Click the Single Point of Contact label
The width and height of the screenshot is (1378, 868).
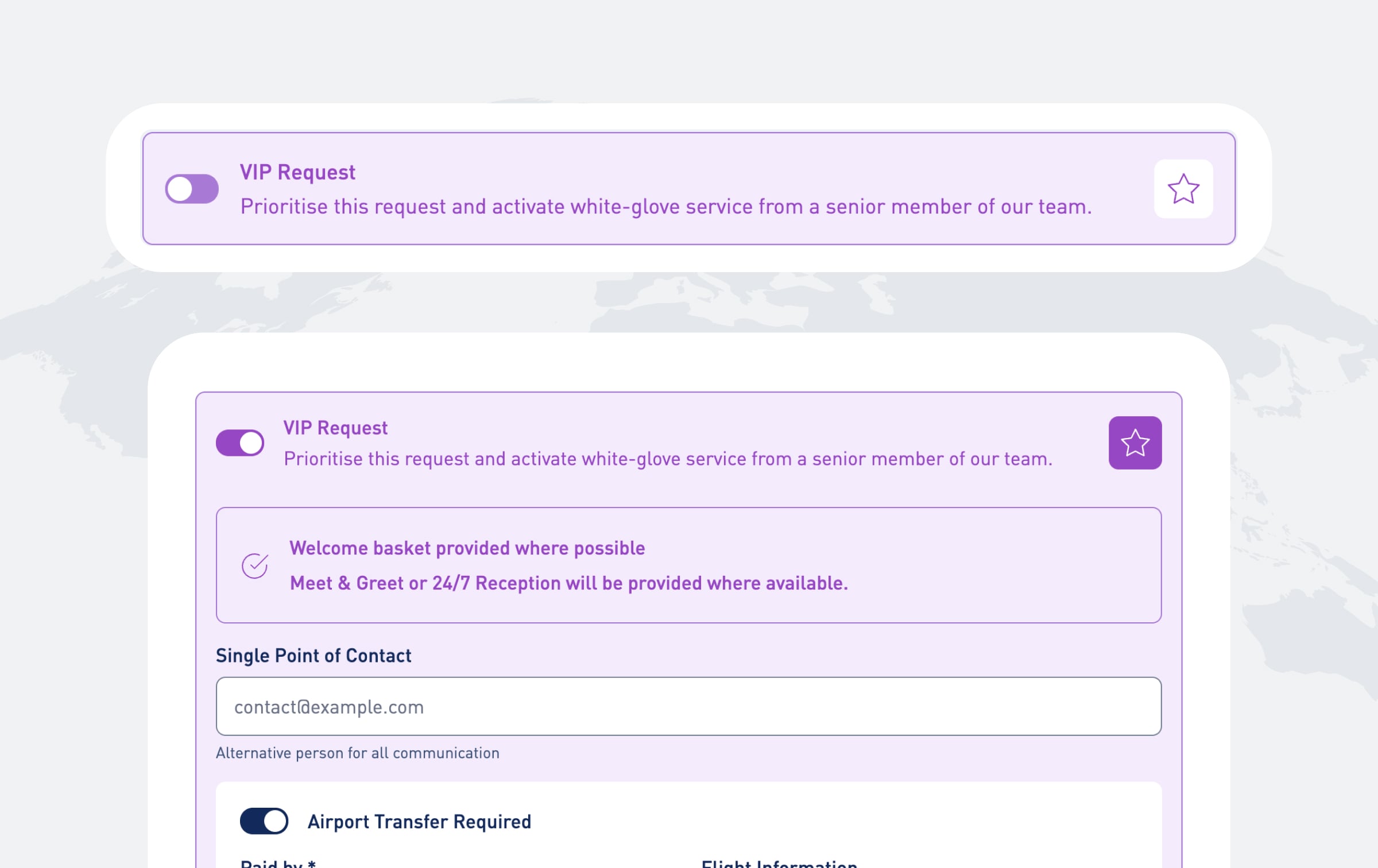coord(313,656)
